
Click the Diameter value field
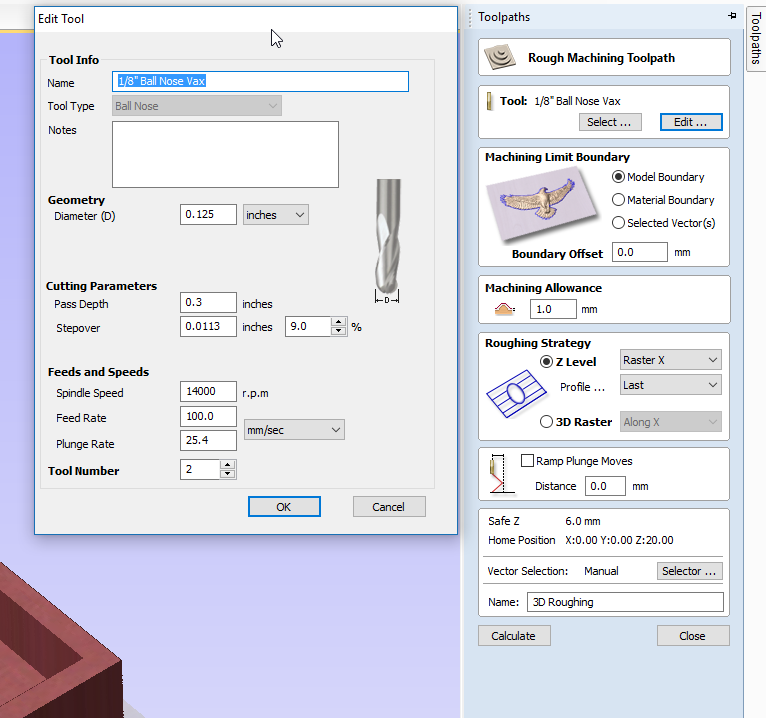[208, 214]
